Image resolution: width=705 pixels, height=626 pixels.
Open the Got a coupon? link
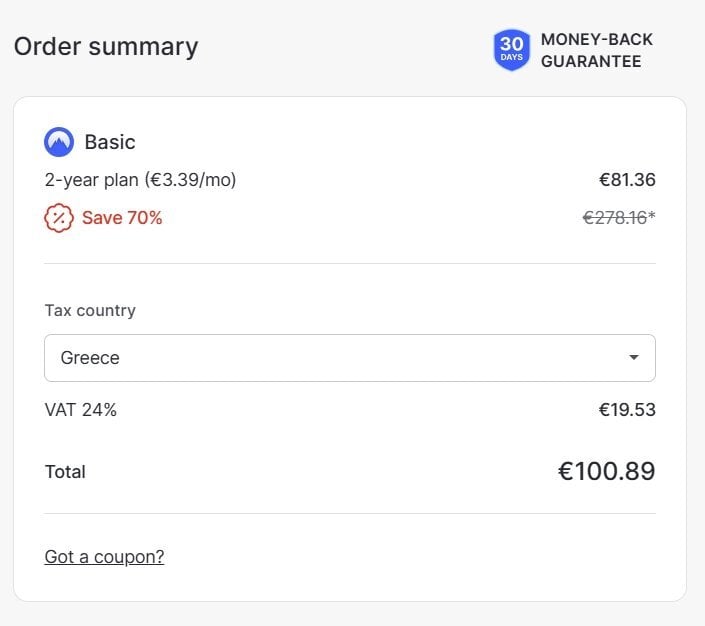(104, 557)
